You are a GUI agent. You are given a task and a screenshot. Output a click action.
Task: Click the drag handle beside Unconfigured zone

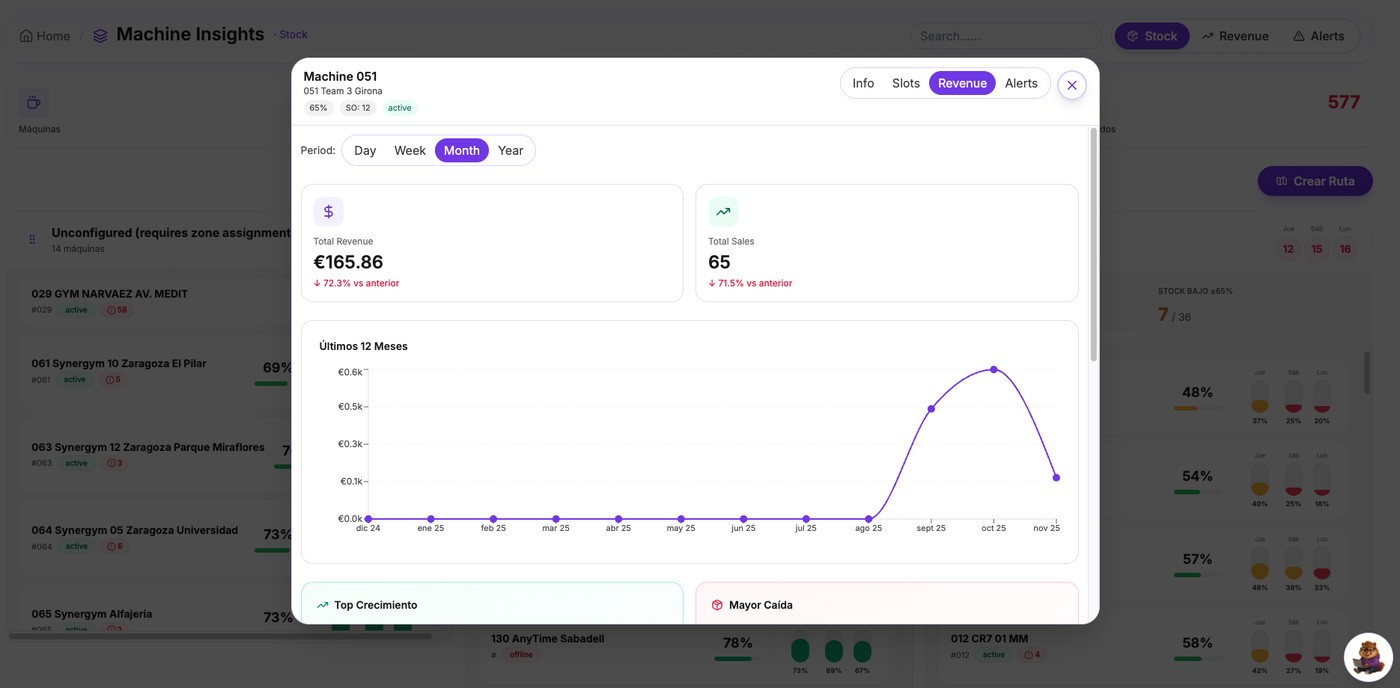(x=32, y=240)
